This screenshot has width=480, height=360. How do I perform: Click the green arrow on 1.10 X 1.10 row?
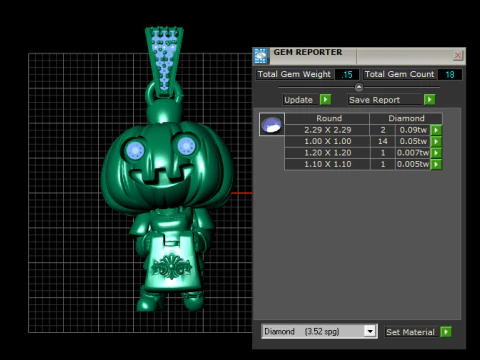pos(436,164)
